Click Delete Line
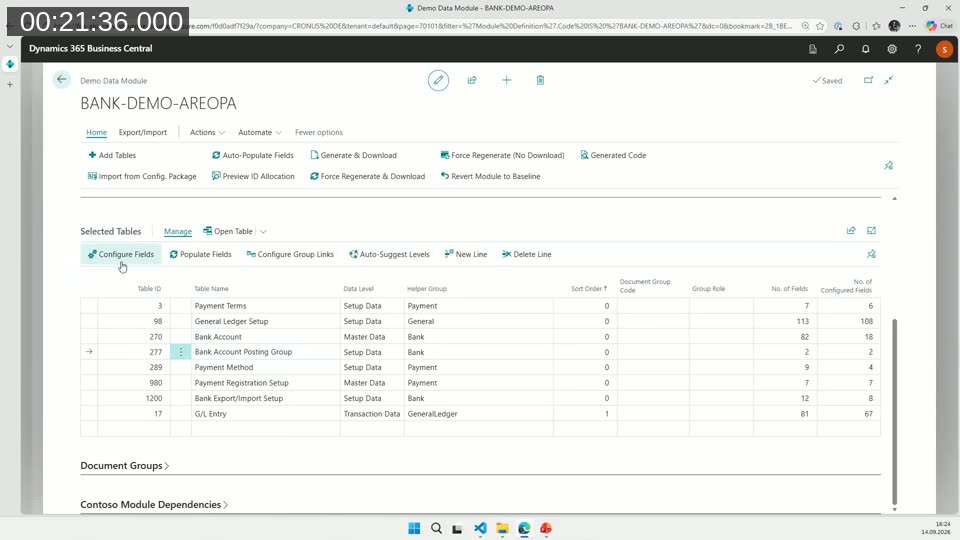 (x=527, y=254)
